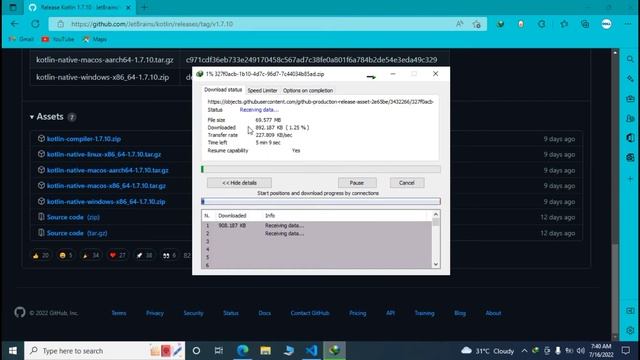Image resolution: width=640 pixels, height=360 pixels.
Task: Select connection row 1 Receiving data
Action: [317, 225]
